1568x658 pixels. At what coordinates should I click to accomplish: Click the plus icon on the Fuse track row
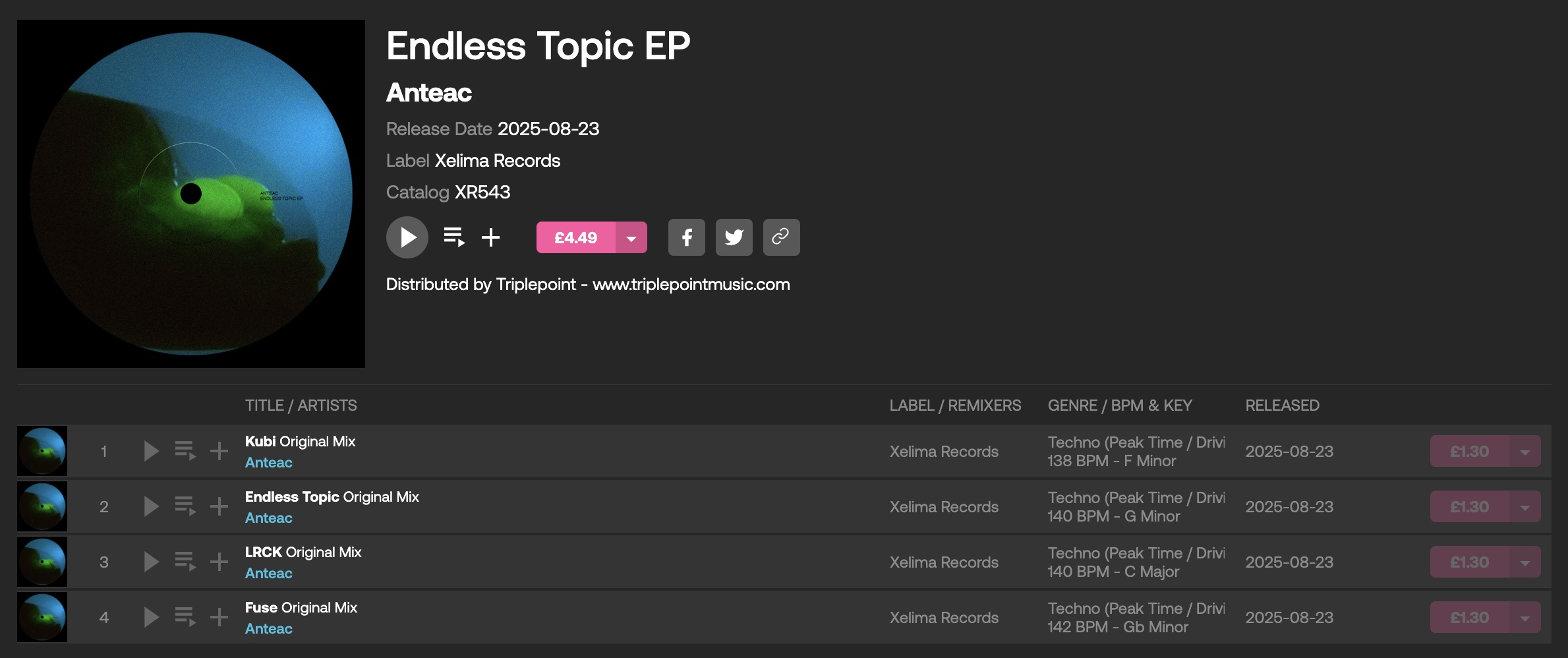[219, 617]
